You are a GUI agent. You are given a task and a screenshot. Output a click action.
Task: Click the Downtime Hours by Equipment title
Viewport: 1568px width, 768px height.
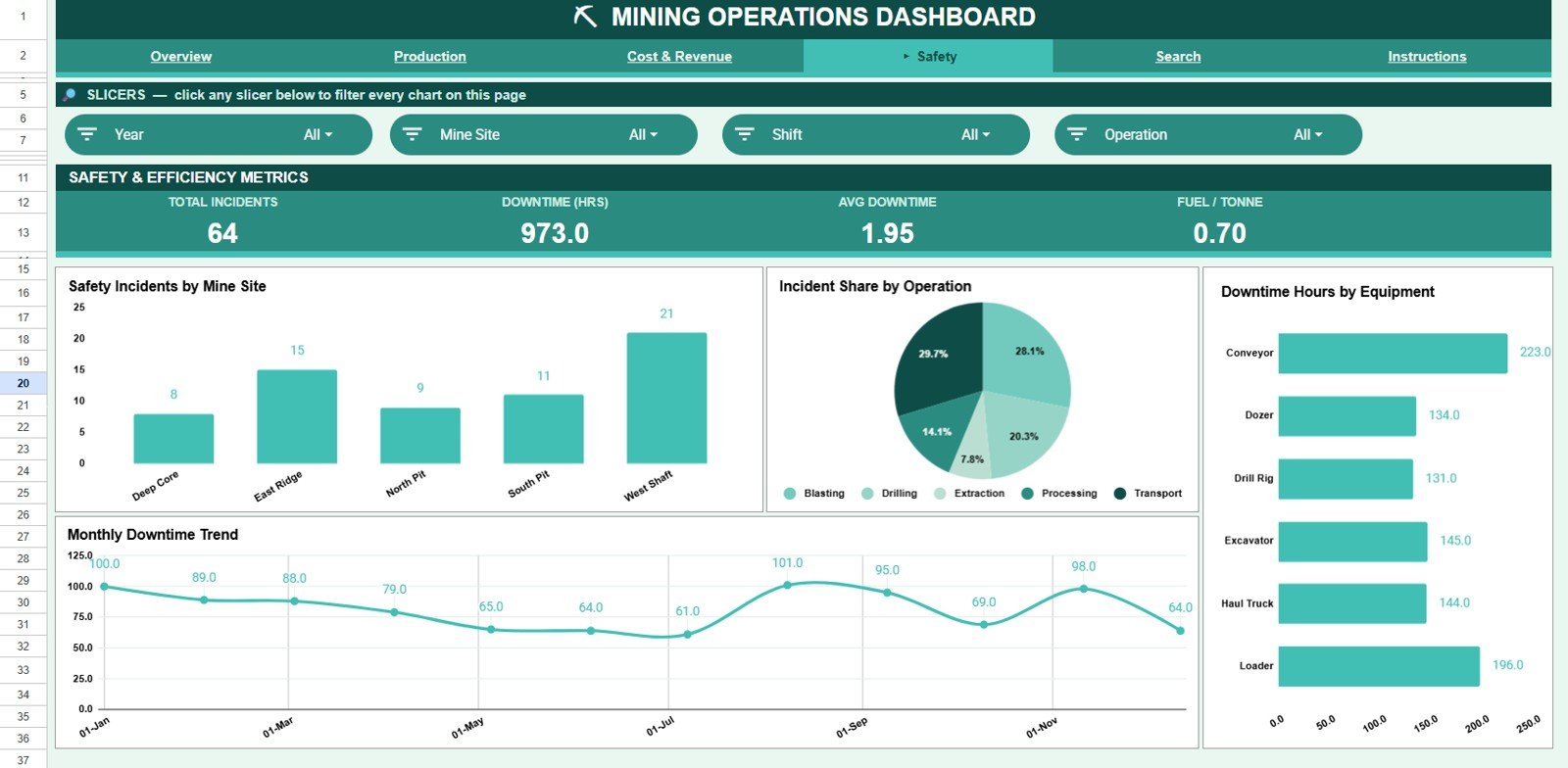(1328, 292)
